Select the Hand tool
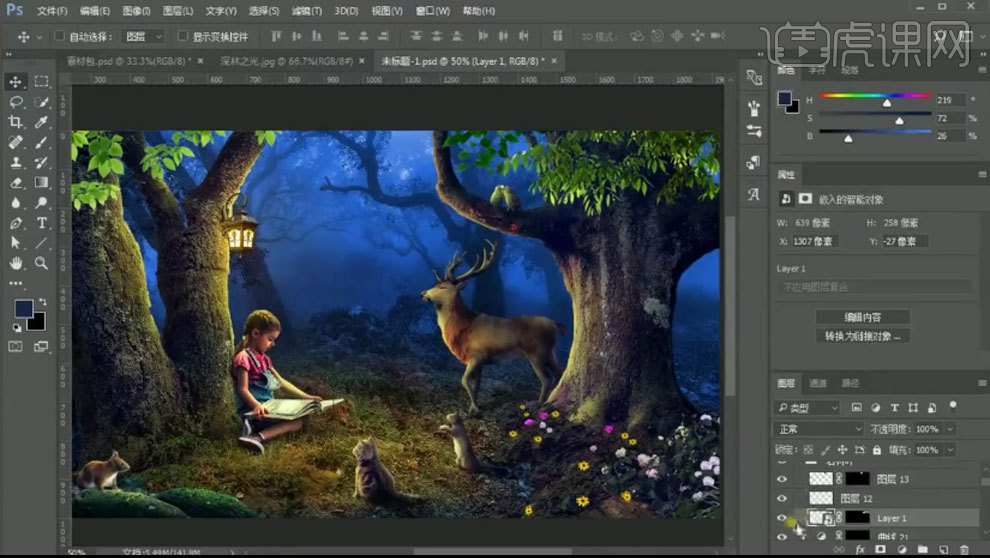990x558 pixels. (15, 263)
